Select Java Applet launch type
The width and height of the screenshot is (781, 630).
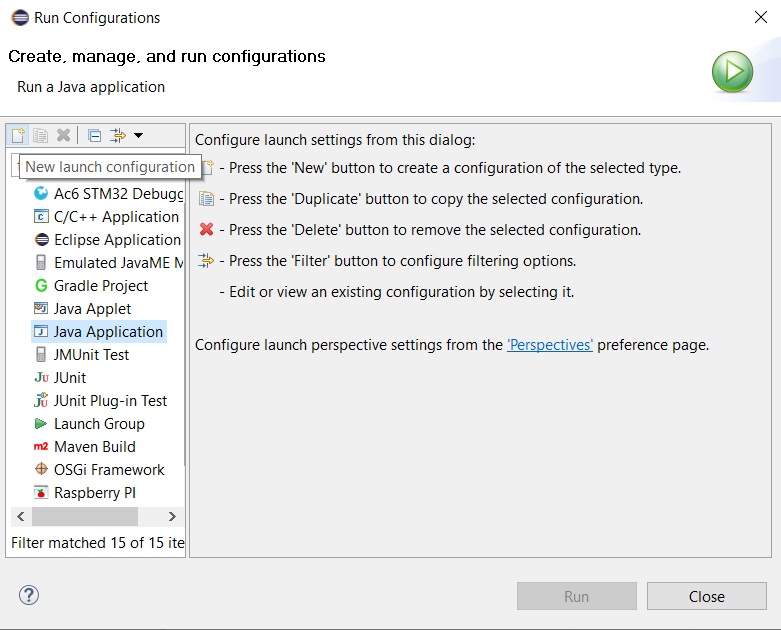pyautogui.click(x=82, y=308)
